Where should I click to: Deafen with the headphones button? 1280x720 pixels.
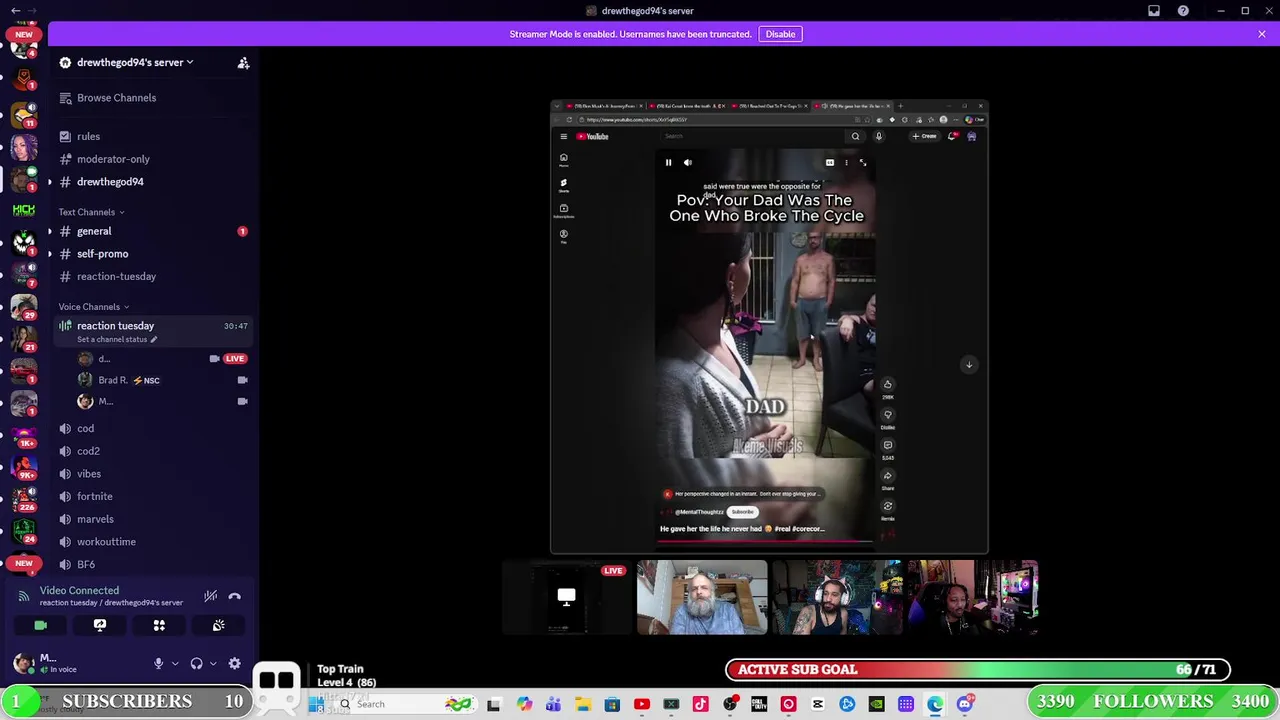tap(196, 663)
